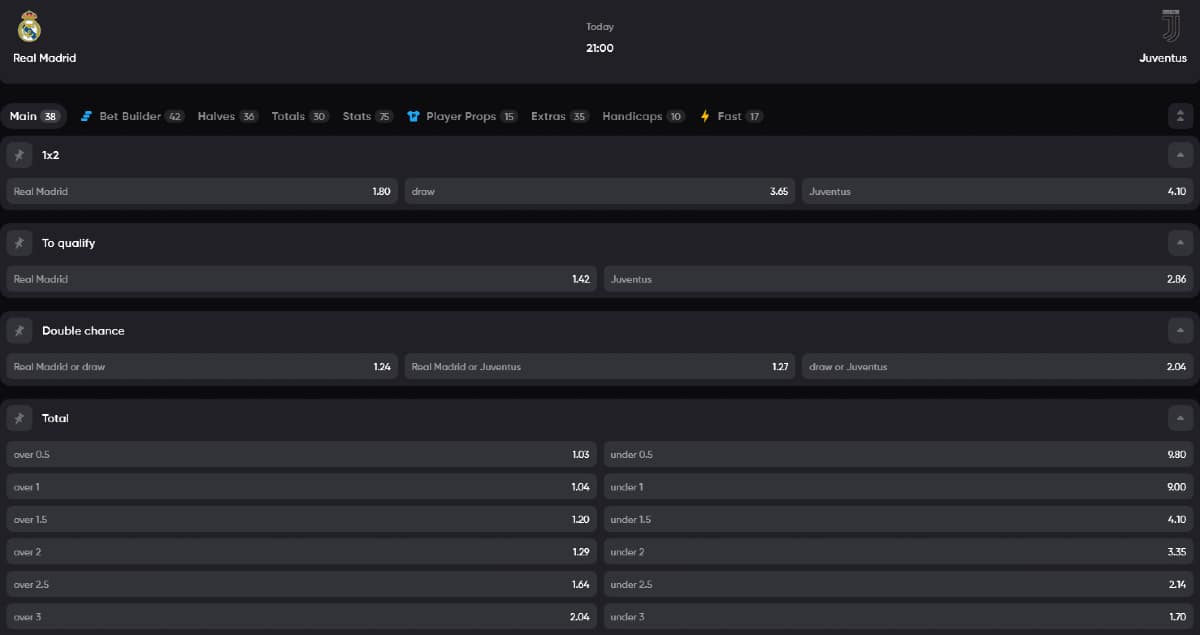Pin the To qualify market
The width and height of the screenshot is (1200, 635).
(19, 243)
